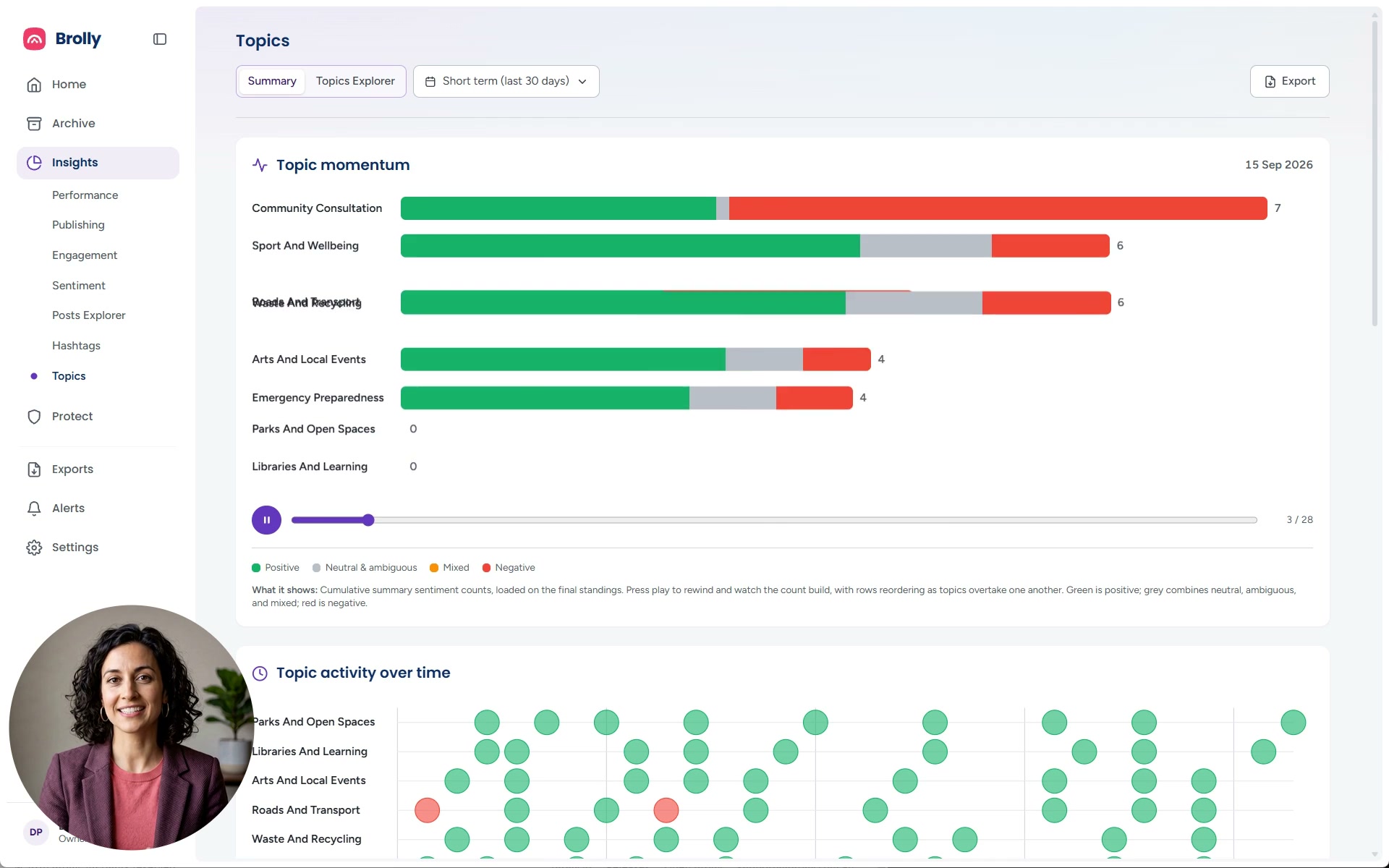Click the Export document icon

pyautogui.click(x=1270, y=82)
